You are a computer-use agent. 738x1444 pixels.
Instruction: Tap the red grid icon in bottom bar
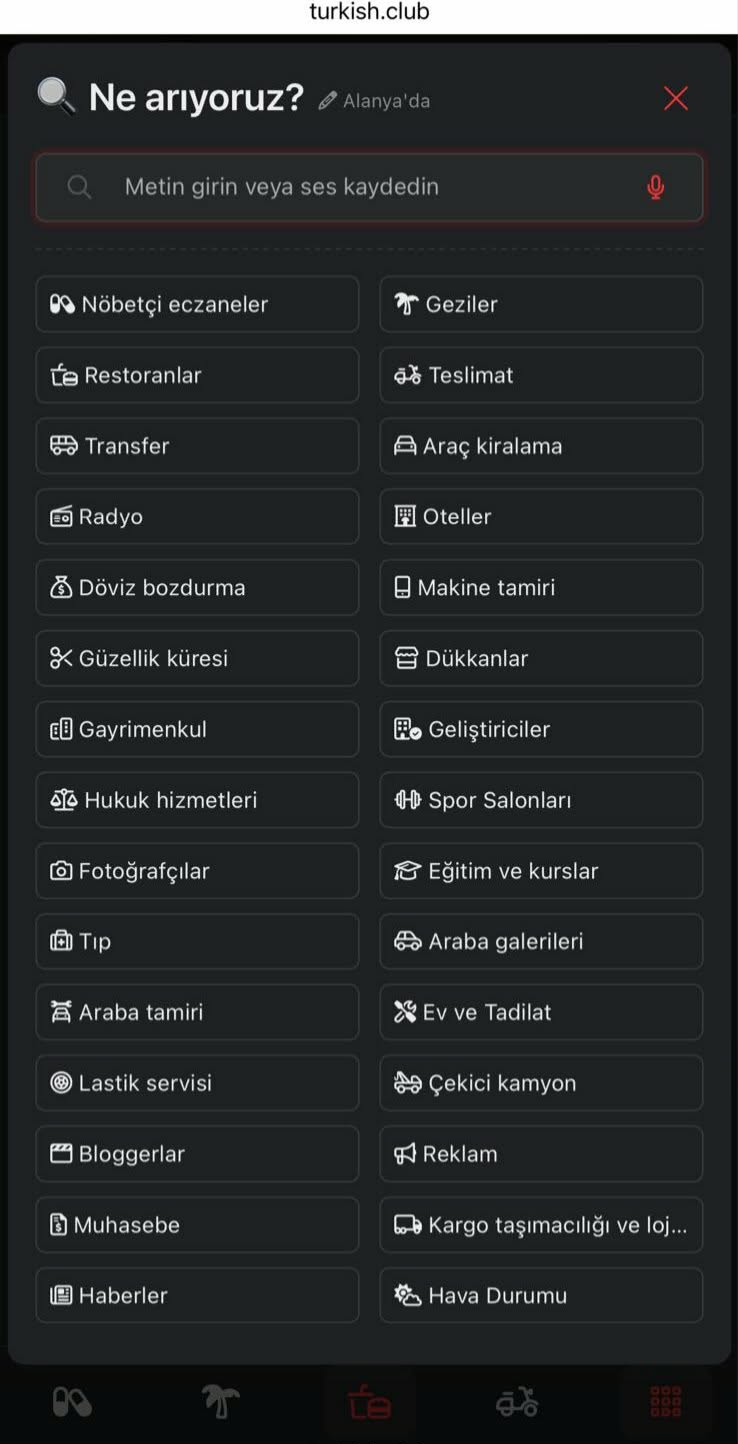[x=665, y=1402]
